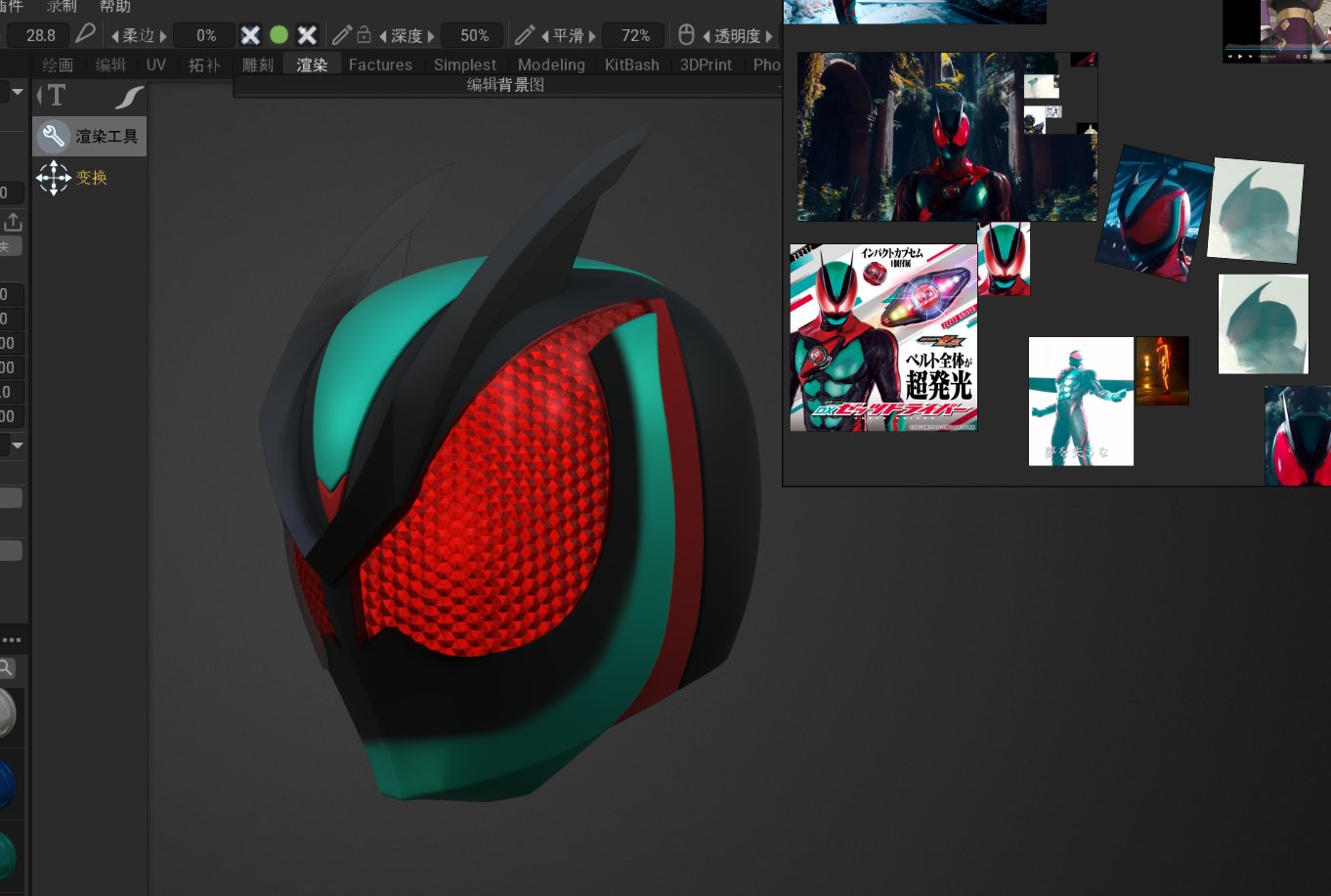1331x896 pixels.
Task: Click the brush radius pen pressure icon
Action: 86,34
